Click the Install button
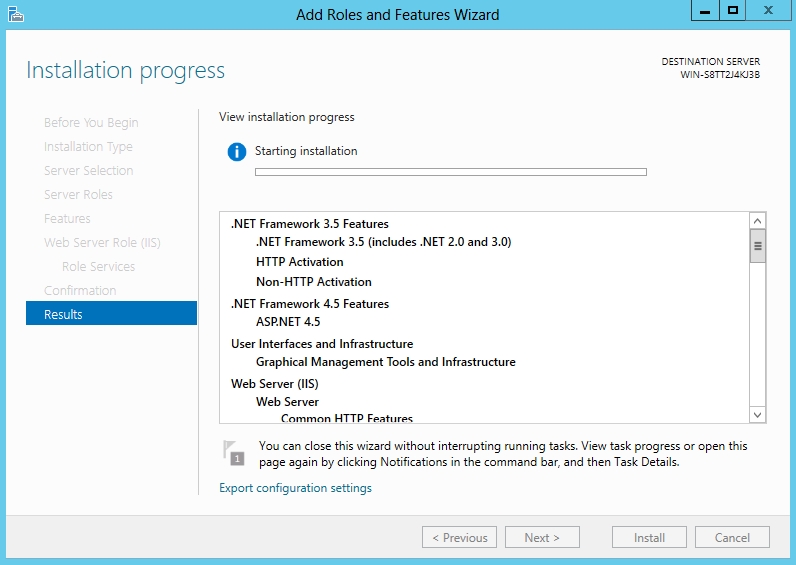 649,537
